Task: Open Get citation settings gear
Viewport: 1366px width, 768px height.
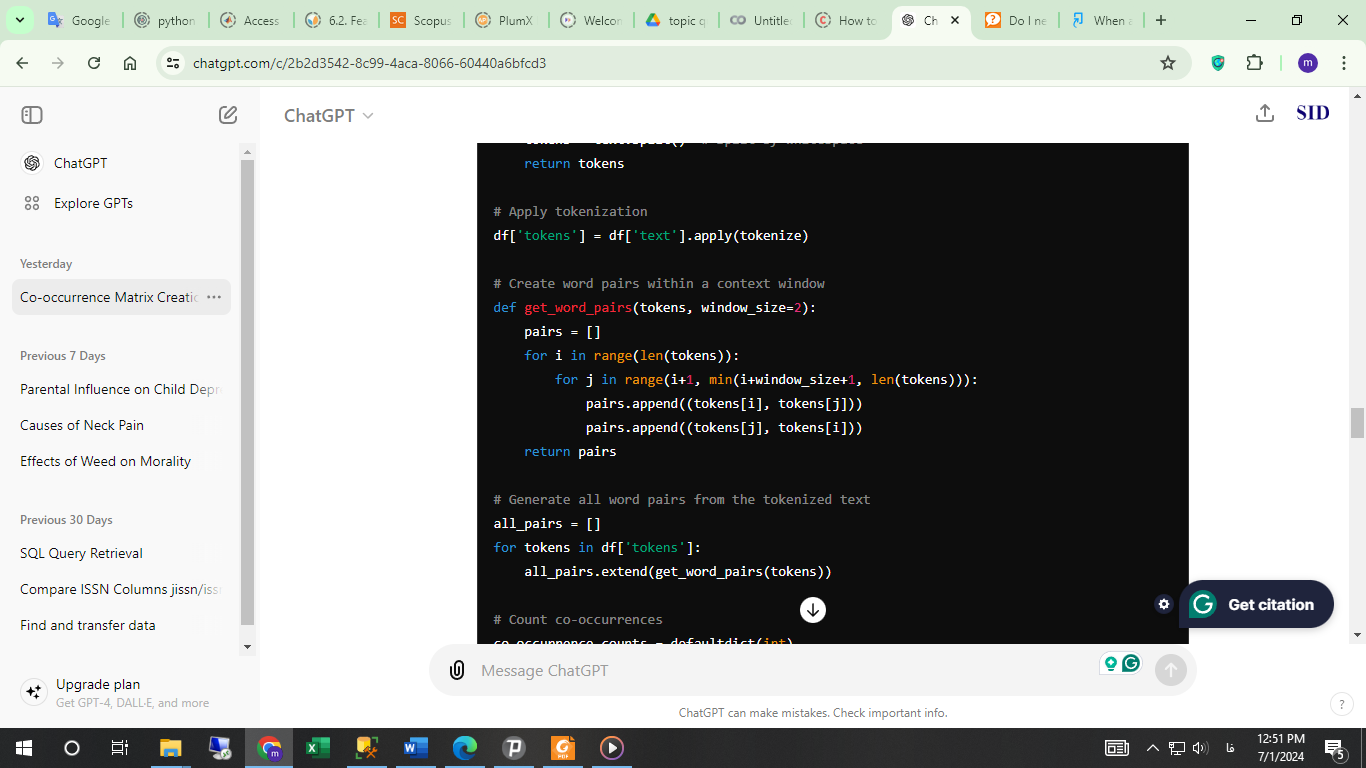Action: point(1163,604)
